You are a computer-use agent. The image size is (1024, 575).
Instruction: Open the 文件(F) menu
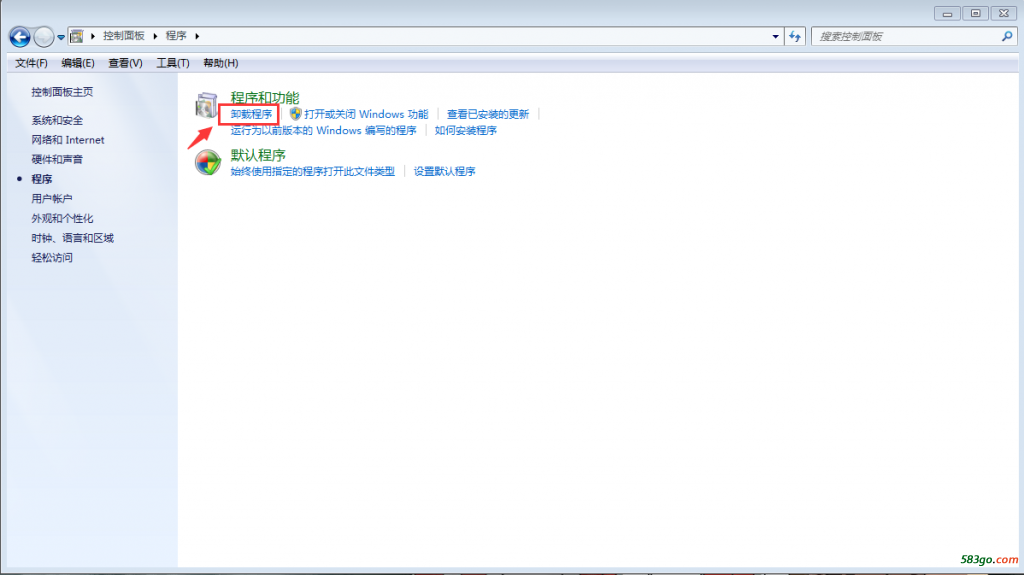coord(31,63)
